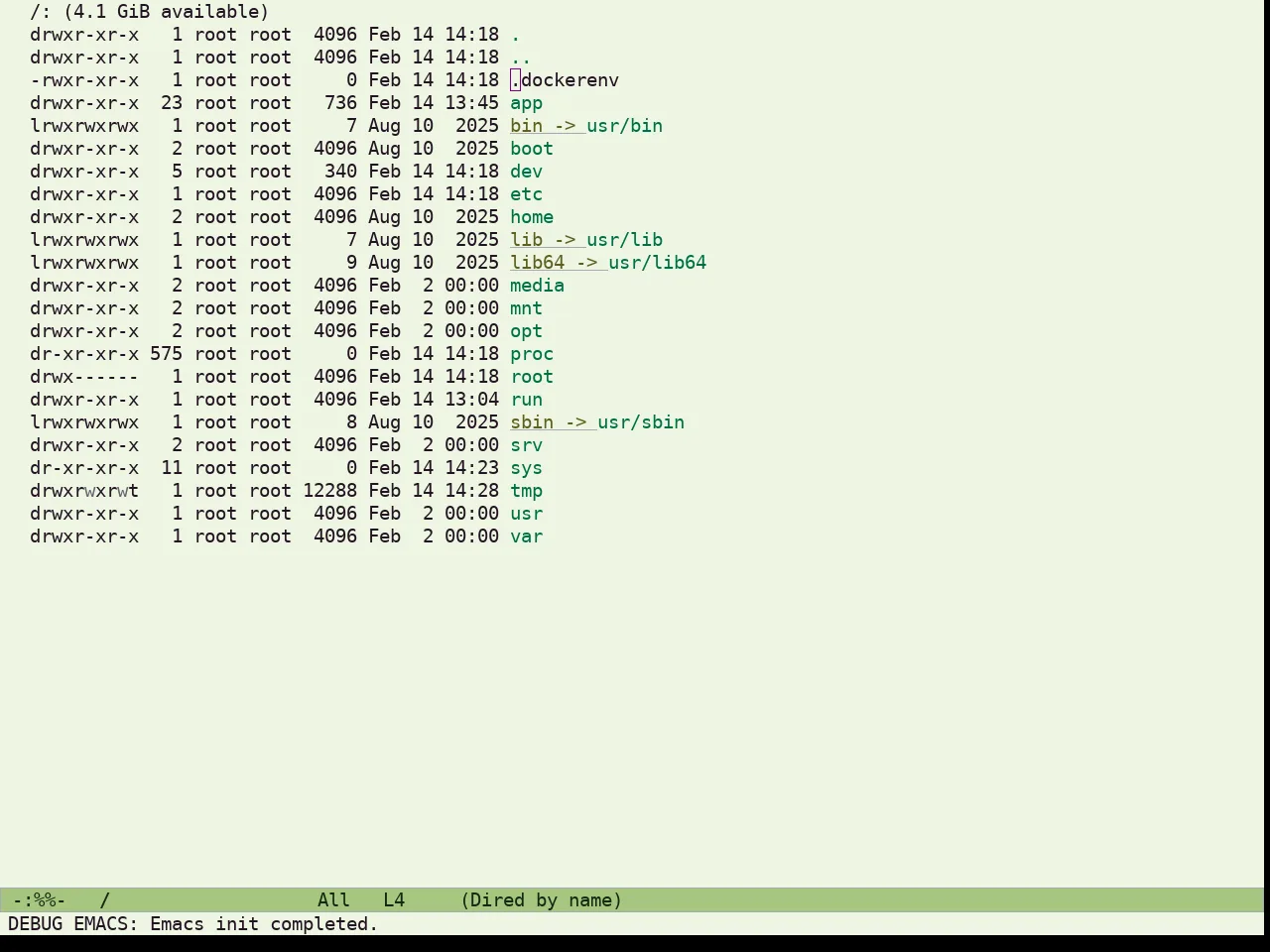The image size is (1270, 952).
Task: Click time 13:45 in the app row
Action: click(471, 103)
